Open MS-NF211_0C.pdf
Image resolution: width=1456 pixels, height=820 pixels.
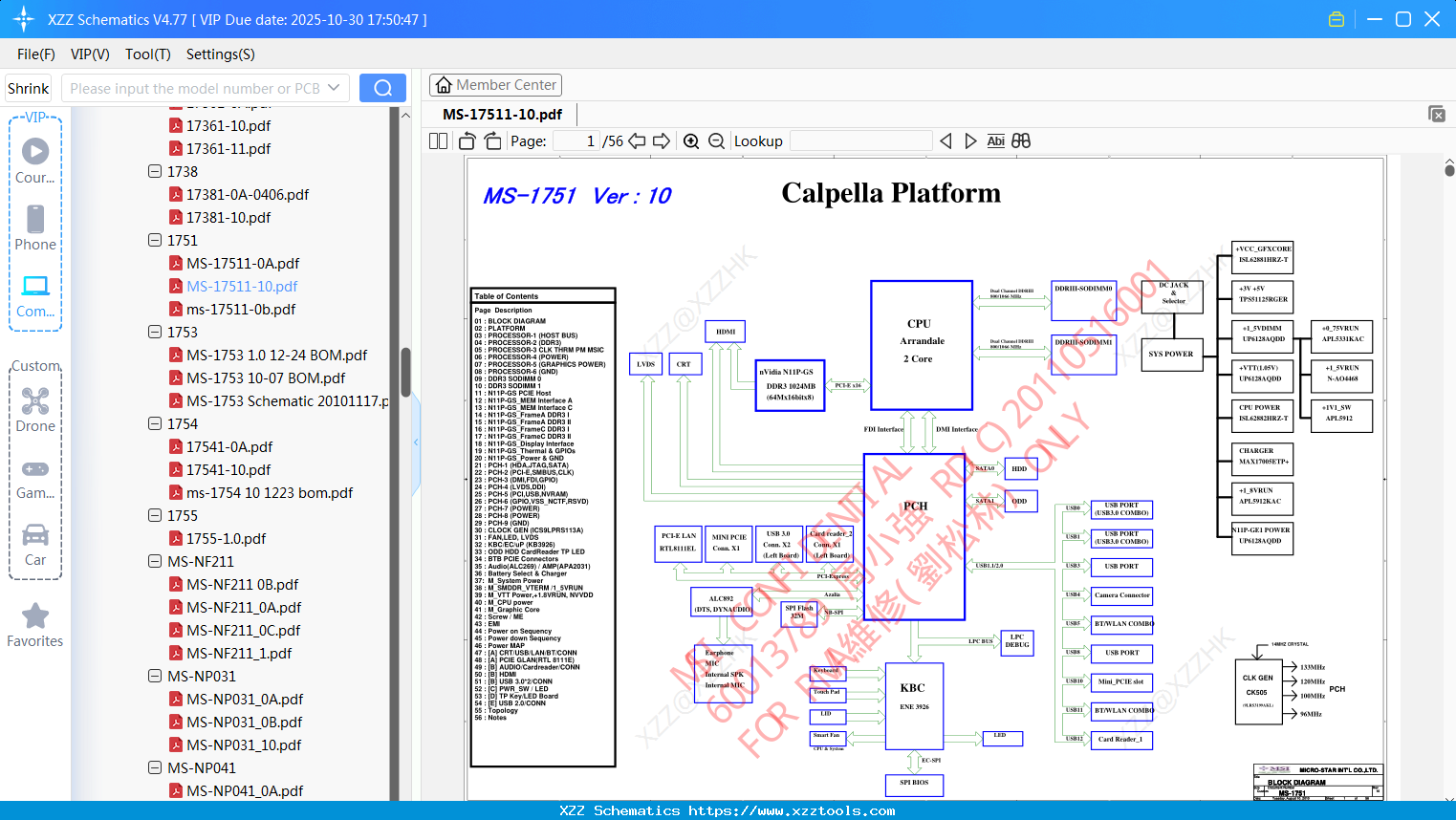tap(244, 630)
